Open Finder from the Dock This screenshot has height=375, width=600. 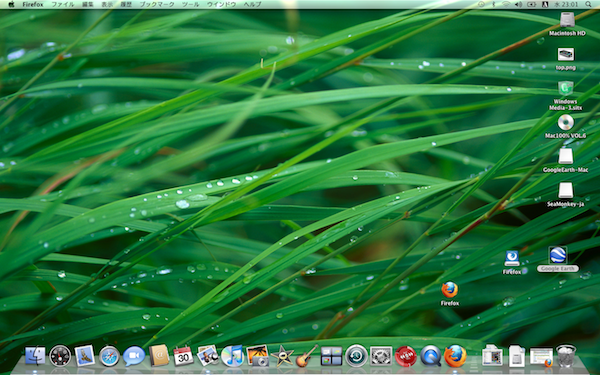(x=35, y=355)
